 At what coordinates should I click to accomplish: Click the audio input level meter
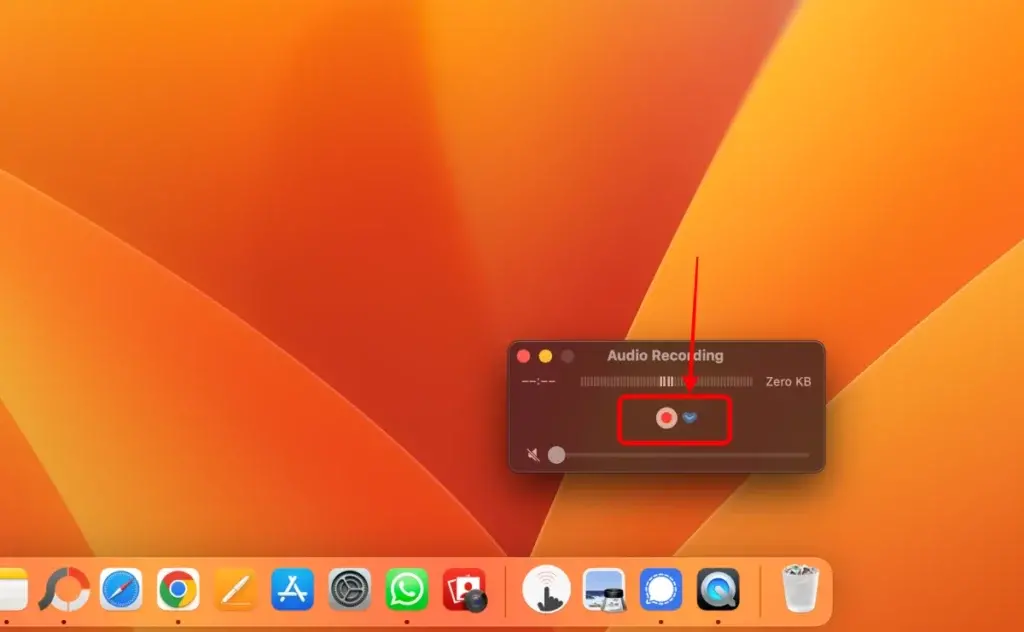666,381
